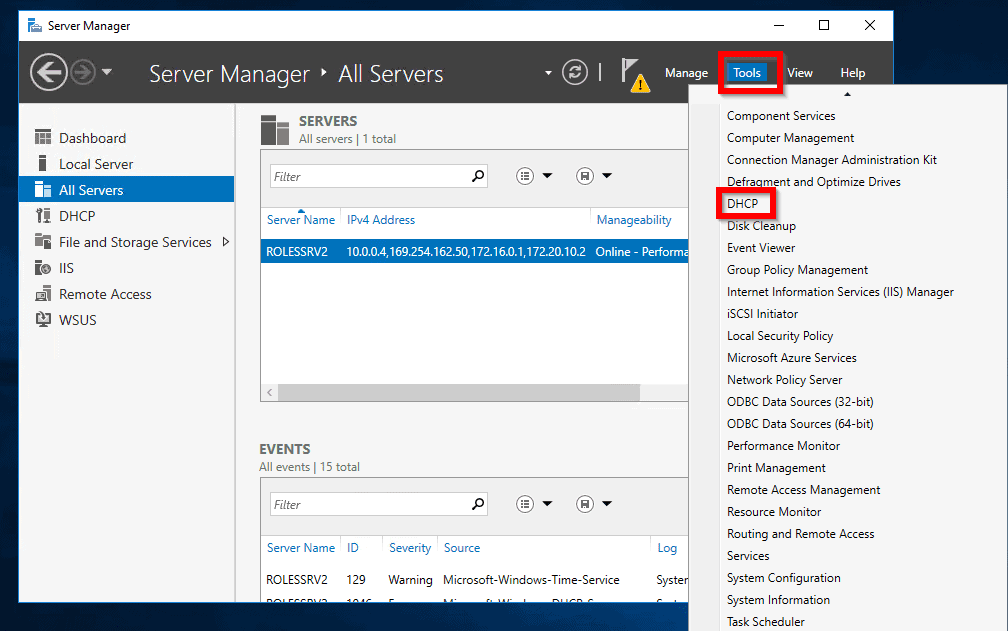Click search magnifier in Events filter
This screenshot has width=1008, height=631.
(x=478, y=504)
